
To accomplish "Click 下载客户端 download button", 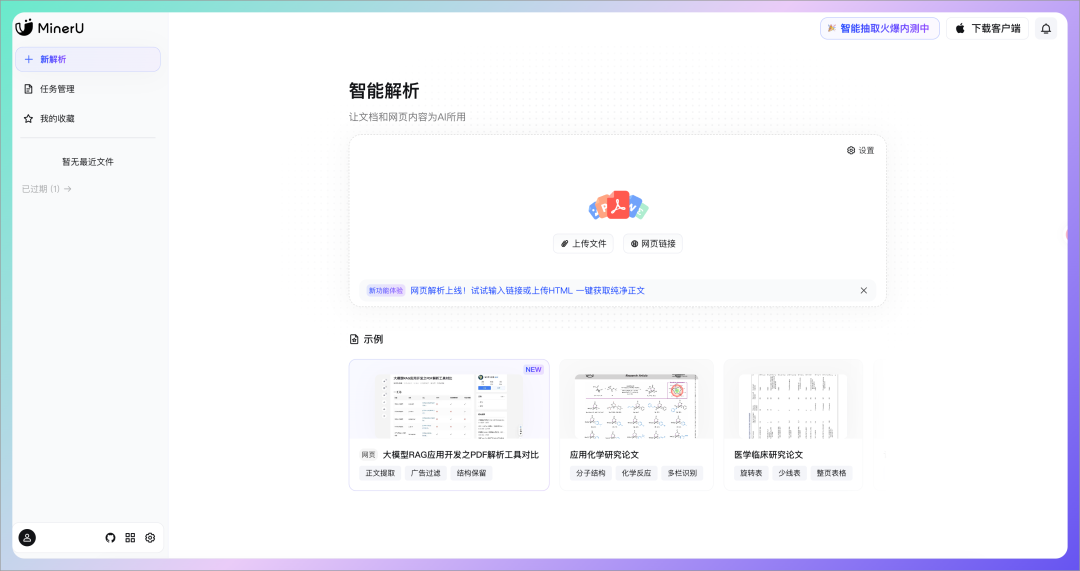I will click(987, 28).
